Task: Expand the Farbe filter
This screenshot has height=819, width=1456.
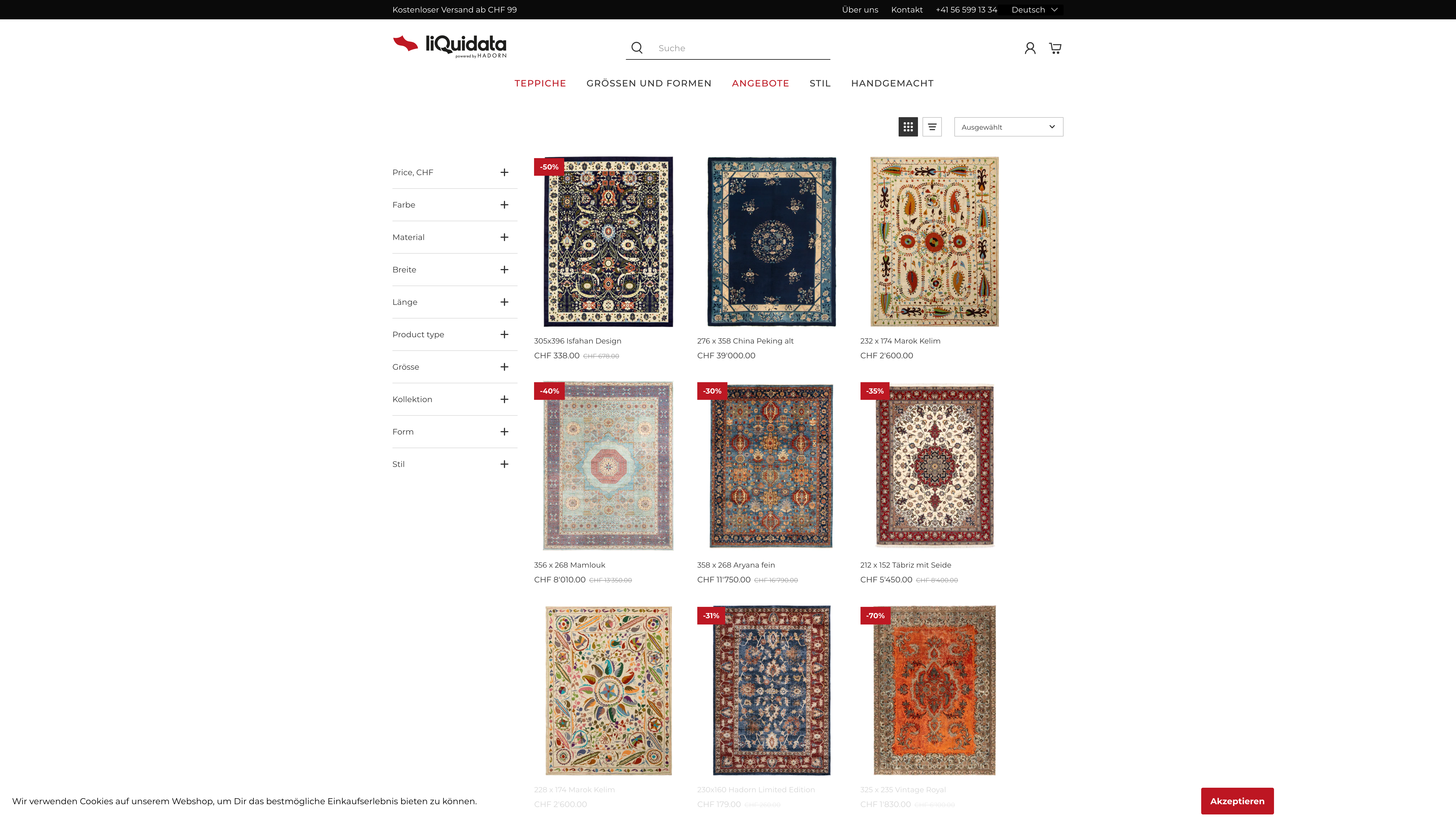Action: 504,204
